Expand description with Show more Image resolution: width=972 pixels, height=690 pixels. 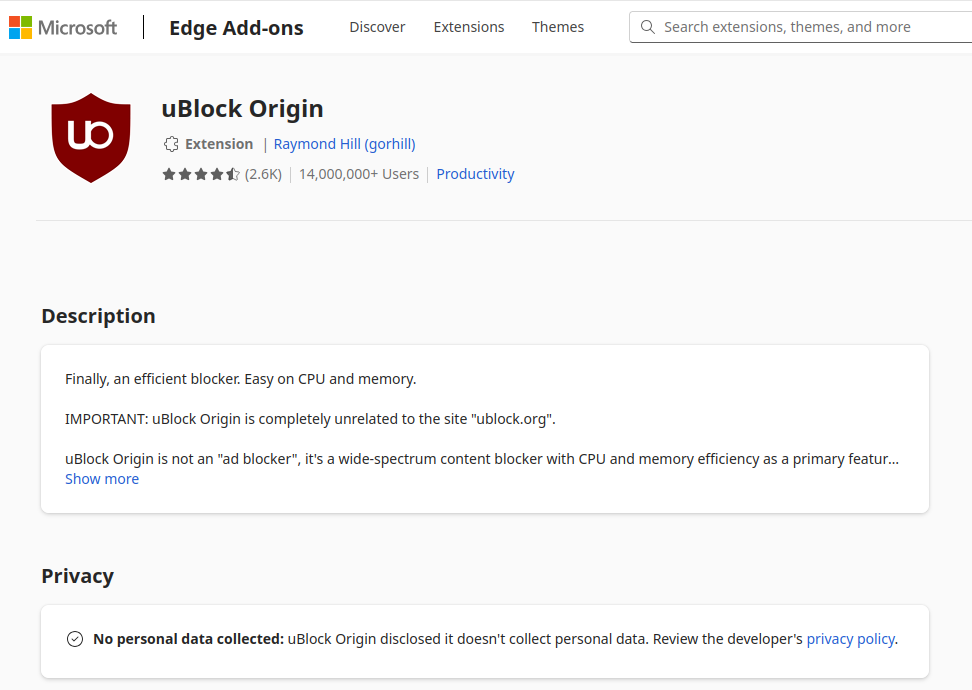(x=102, y=479)
